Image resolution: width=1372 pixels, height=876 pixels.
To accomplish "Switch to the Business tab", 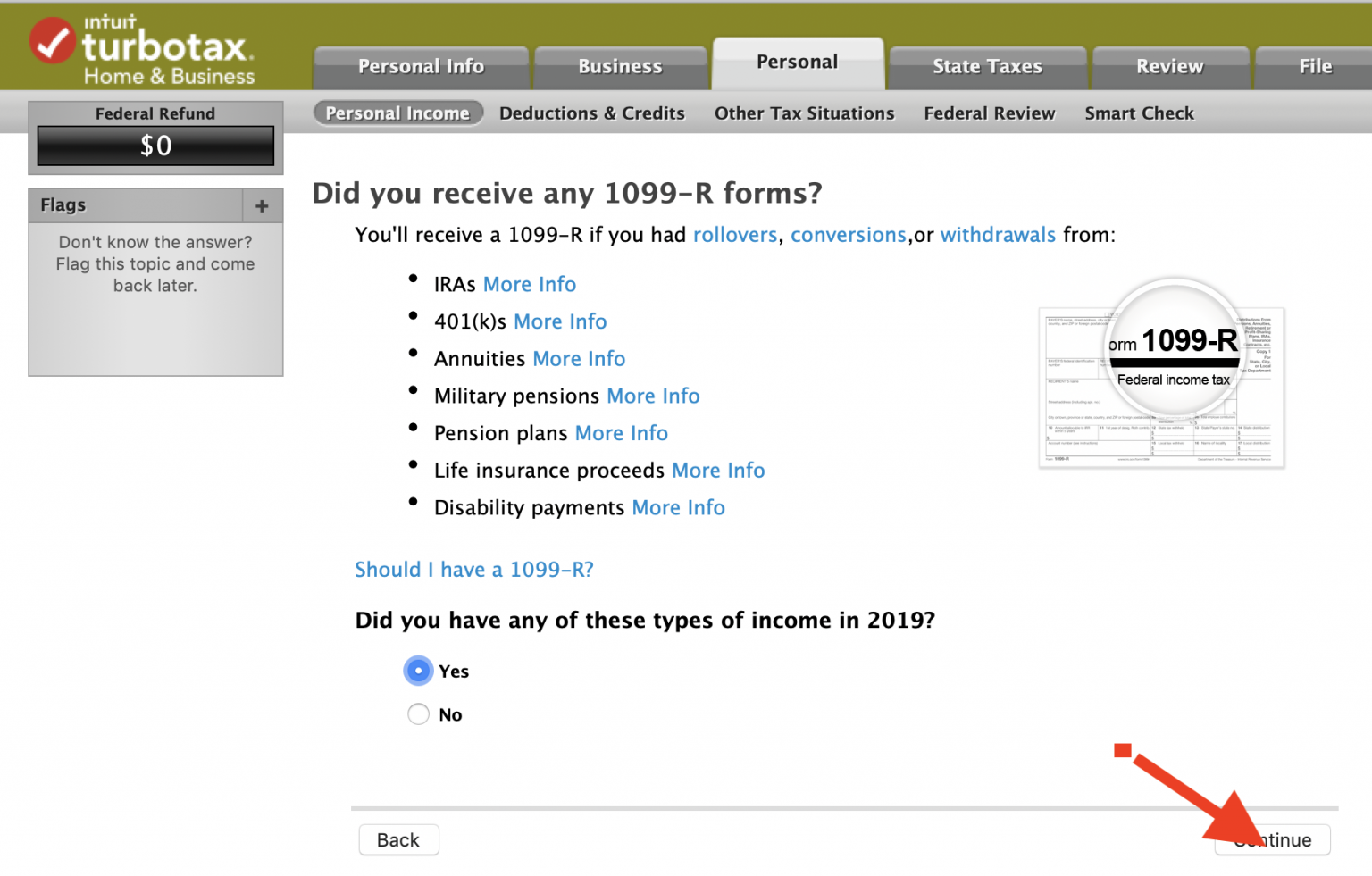I will tap(620, 65).
